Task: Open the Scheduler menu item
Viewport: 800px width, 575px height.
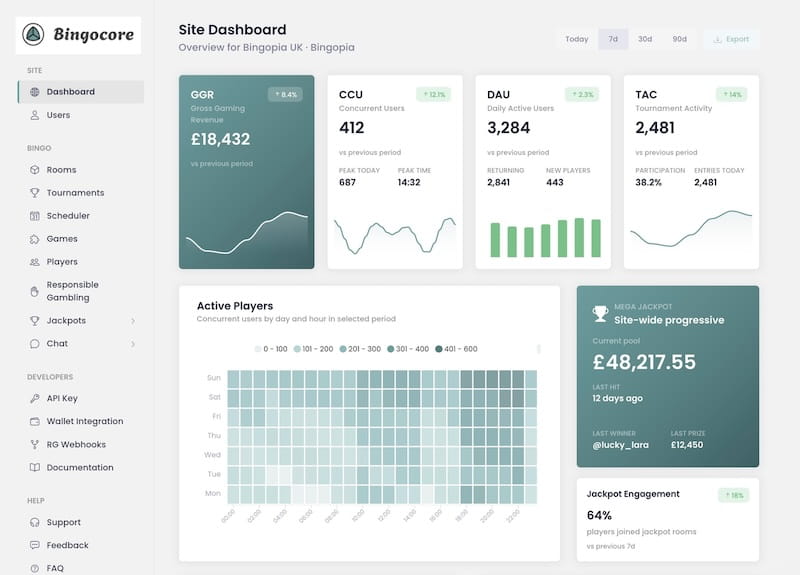Action: coord(81,216)
